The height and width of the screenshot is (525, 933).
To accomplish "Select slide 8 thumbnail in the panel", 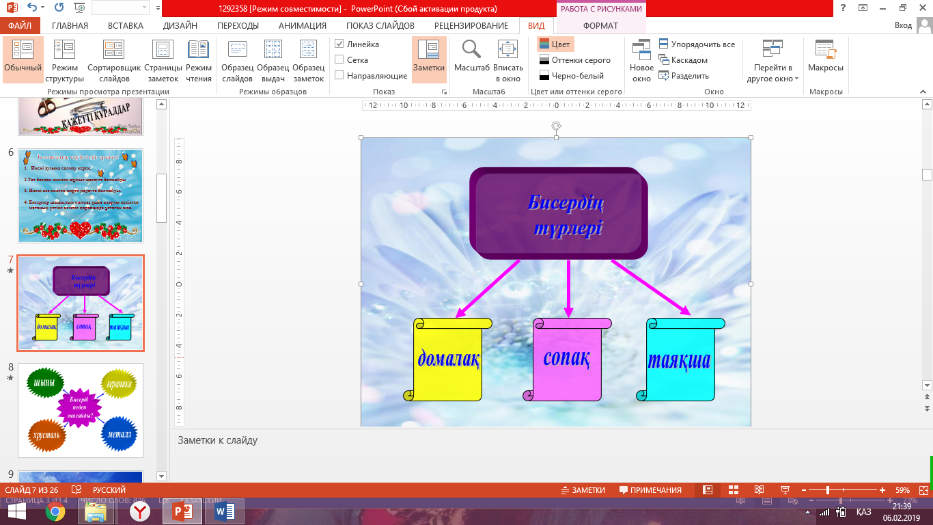I will 80,411.
